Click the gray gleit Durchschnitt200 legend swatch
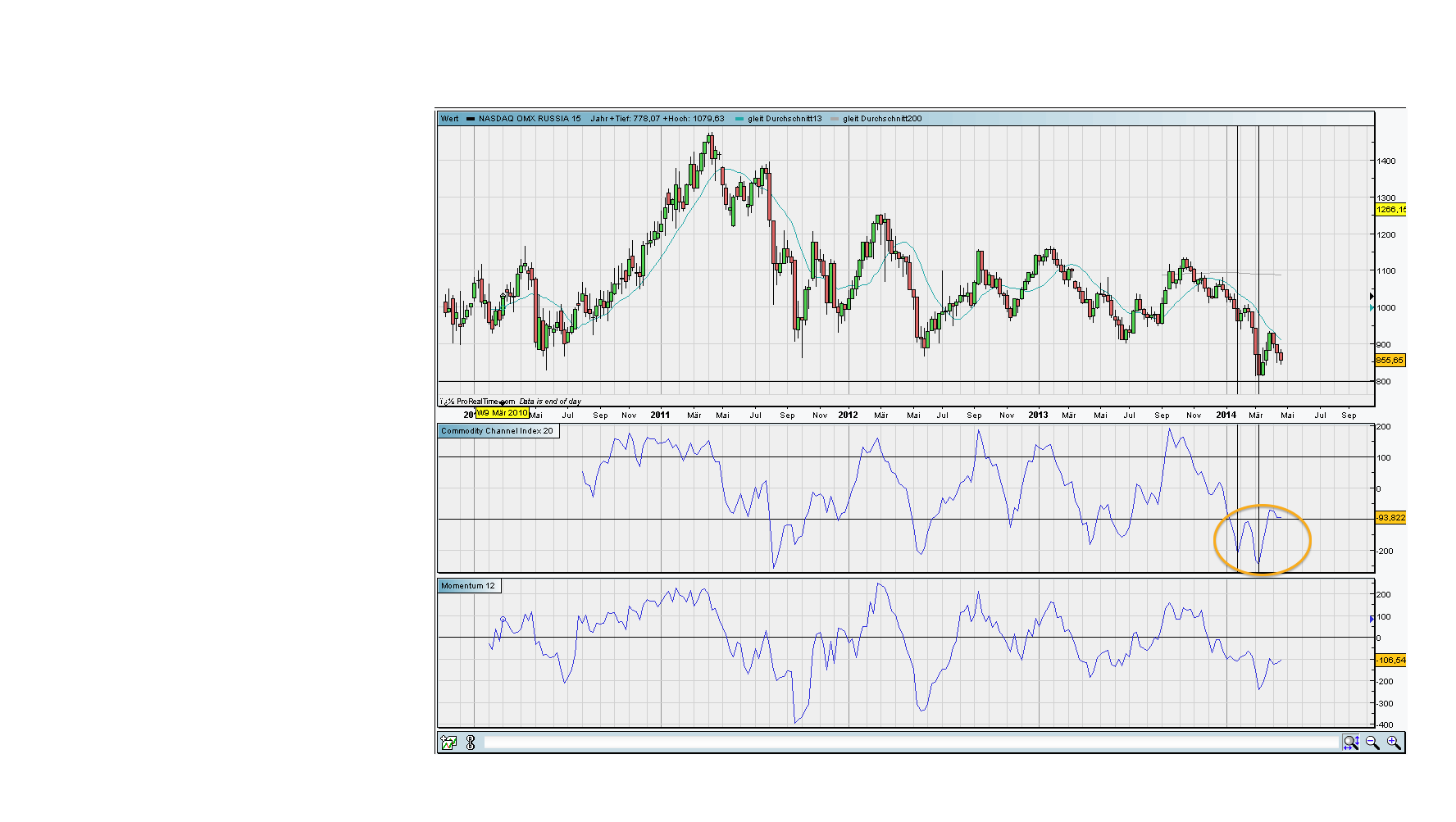Image resolution: width=1456 pixels, height=822 pixels. pyautogui.click(x=835, y=119)
